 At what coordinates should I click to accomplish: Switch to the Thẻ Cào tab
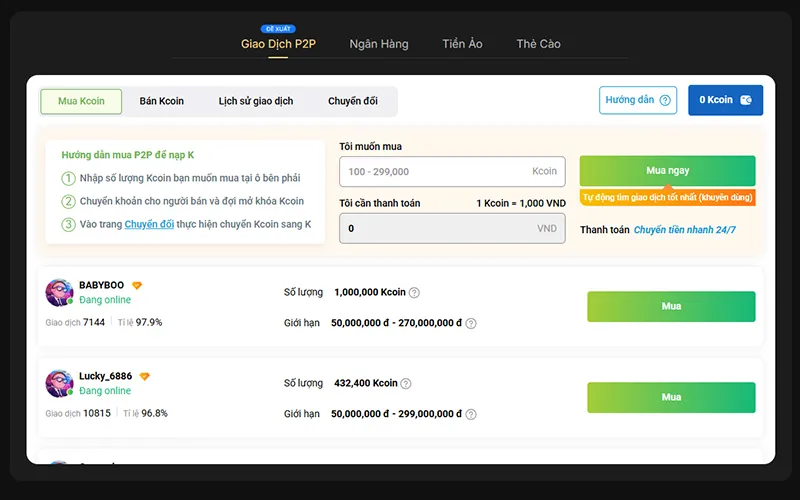pos(538,44)
